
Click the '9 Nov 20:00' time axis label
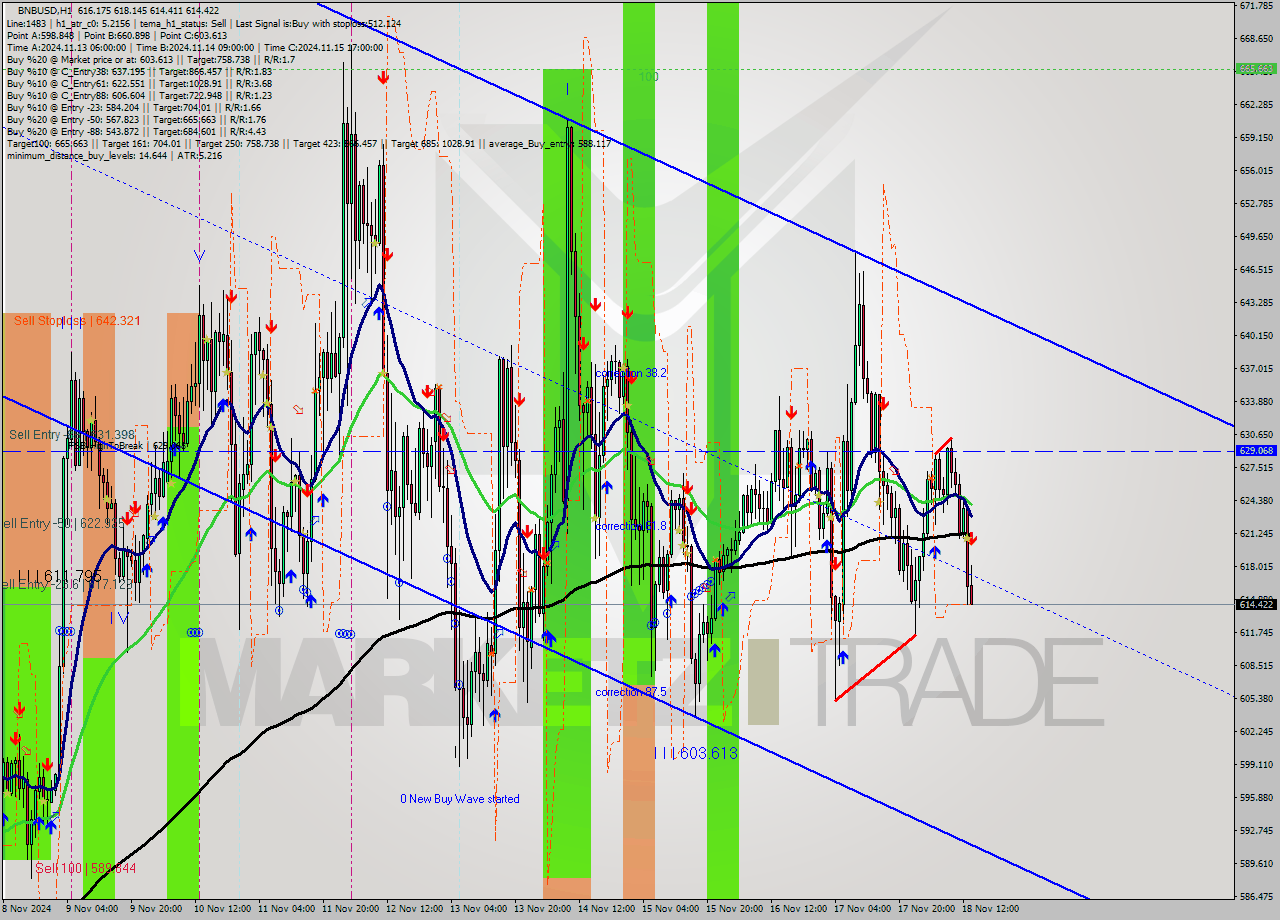coord(157,909)
